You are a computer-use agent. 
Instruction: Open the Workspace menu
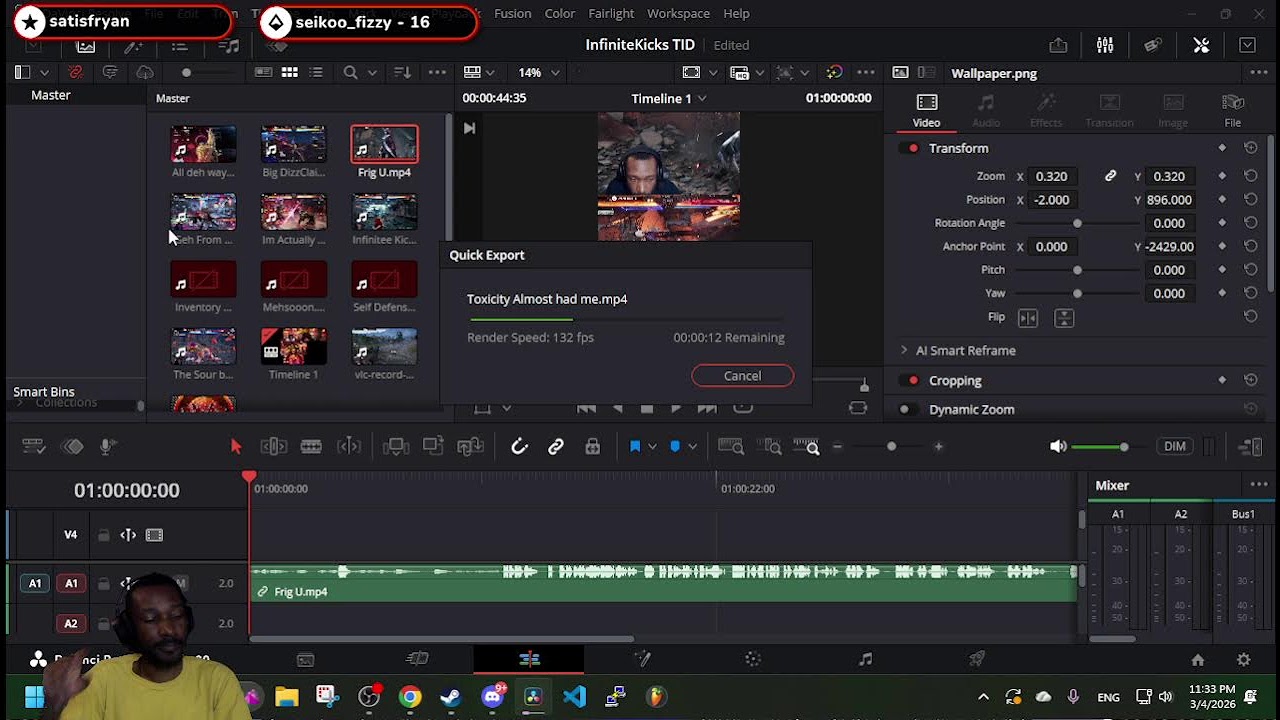678,14
